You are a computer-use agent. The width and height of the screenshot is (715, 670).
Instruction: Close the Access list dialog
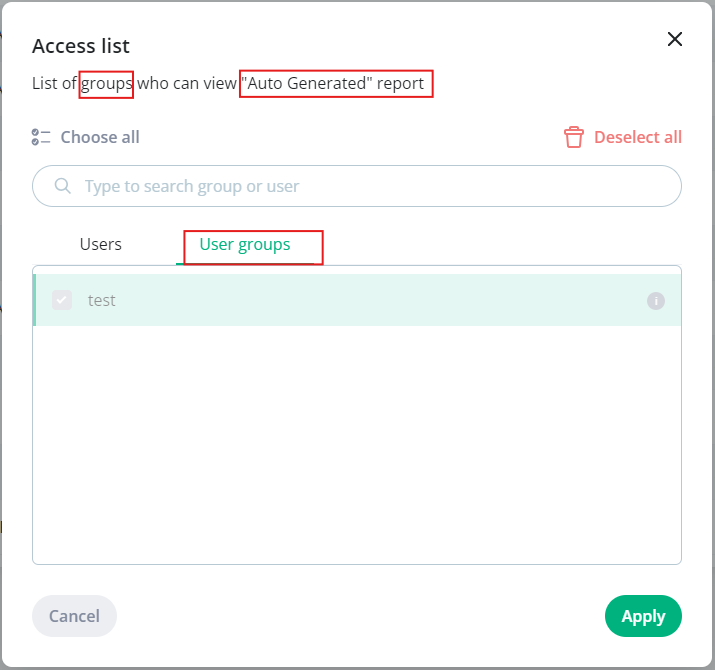tap(674, 39)
